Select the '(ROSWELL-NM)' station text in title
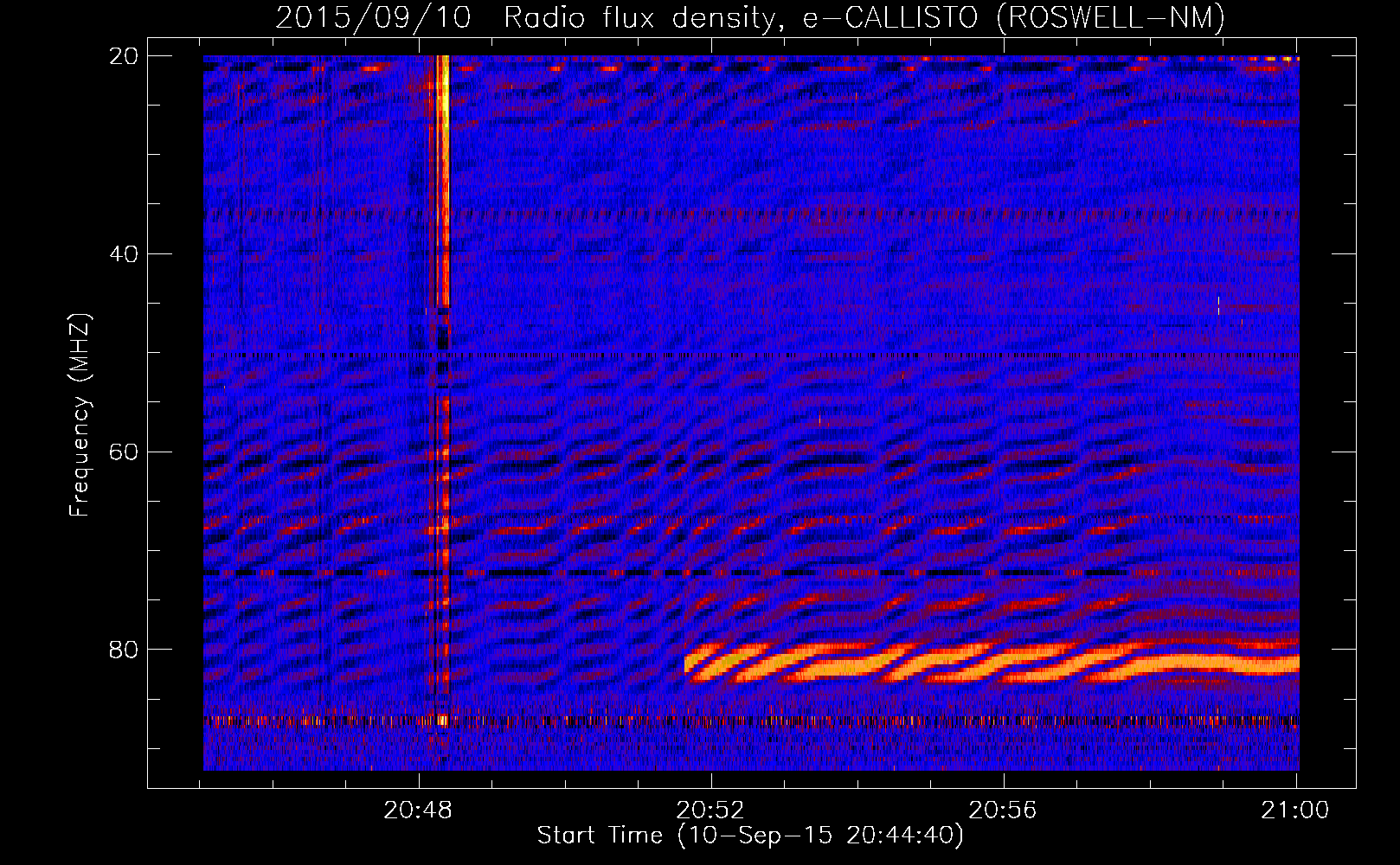 1110,18
